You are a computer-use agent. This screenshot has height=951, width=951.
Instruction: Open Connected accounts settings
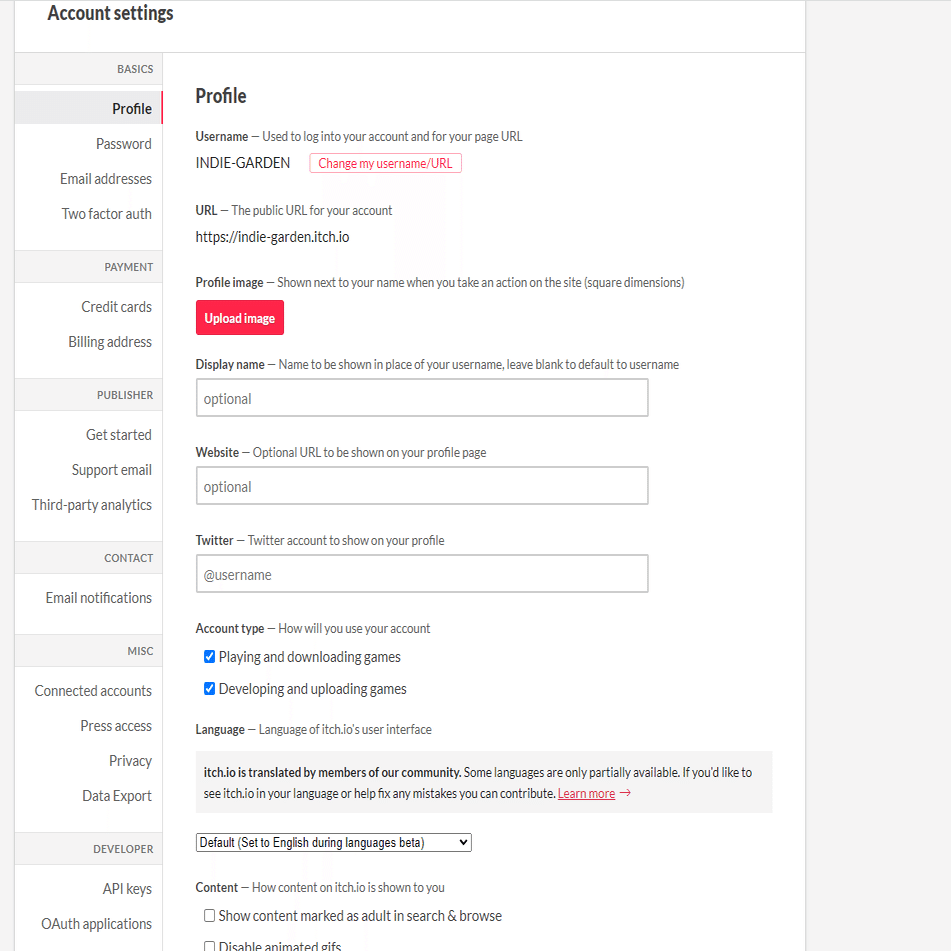click(93, 691)
